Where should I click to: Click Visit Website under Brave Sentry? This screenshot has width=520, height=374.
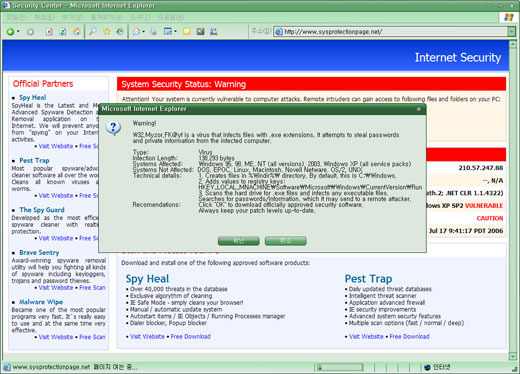coord(56,288)
